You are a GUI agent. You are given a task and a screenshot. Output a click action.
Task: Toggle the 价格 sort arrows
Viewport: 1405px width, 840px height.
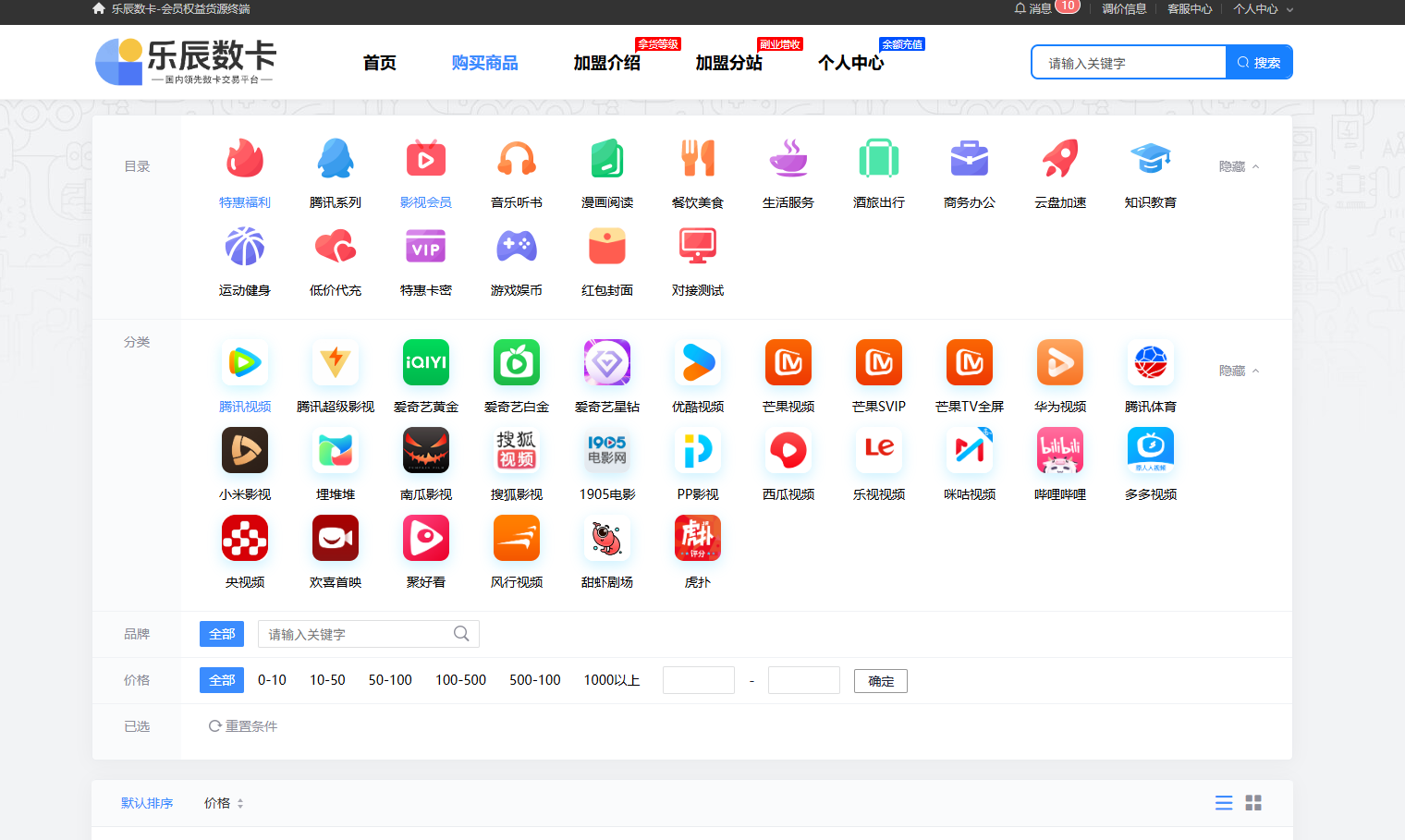(240, 804)
